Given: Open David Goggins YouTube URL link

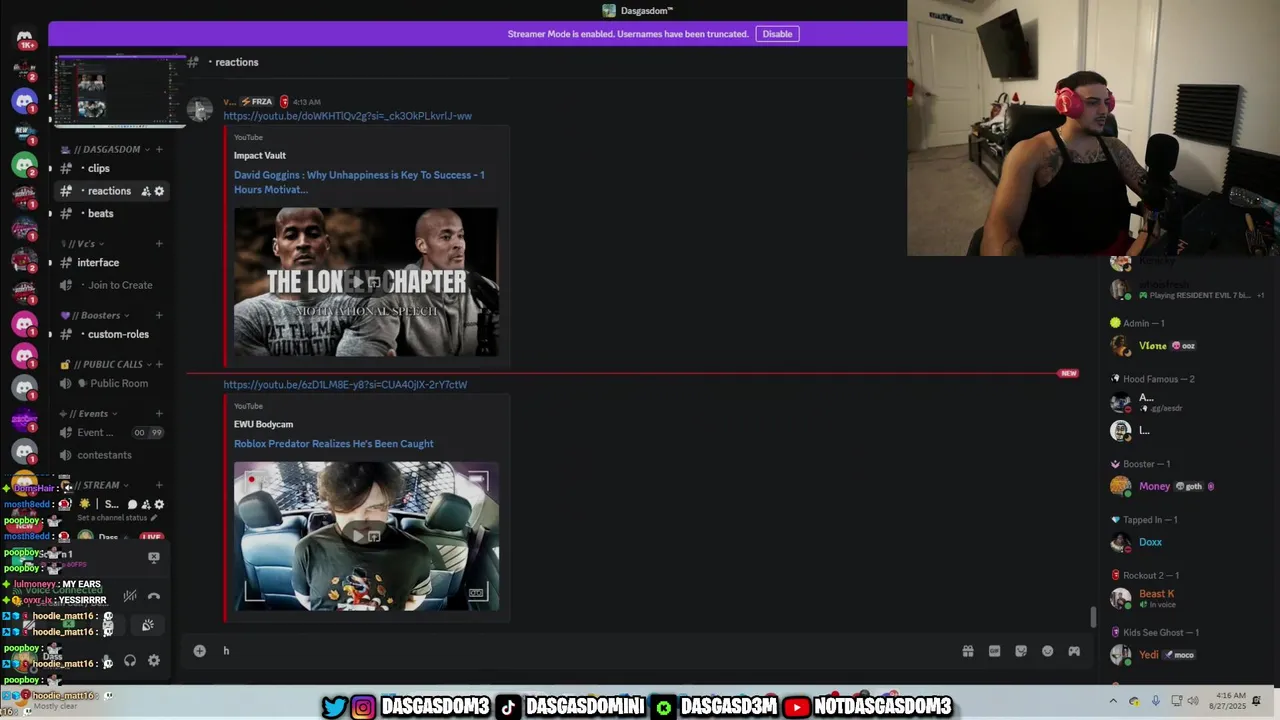Looking at the screenshot, I should [x=347, y=116].
